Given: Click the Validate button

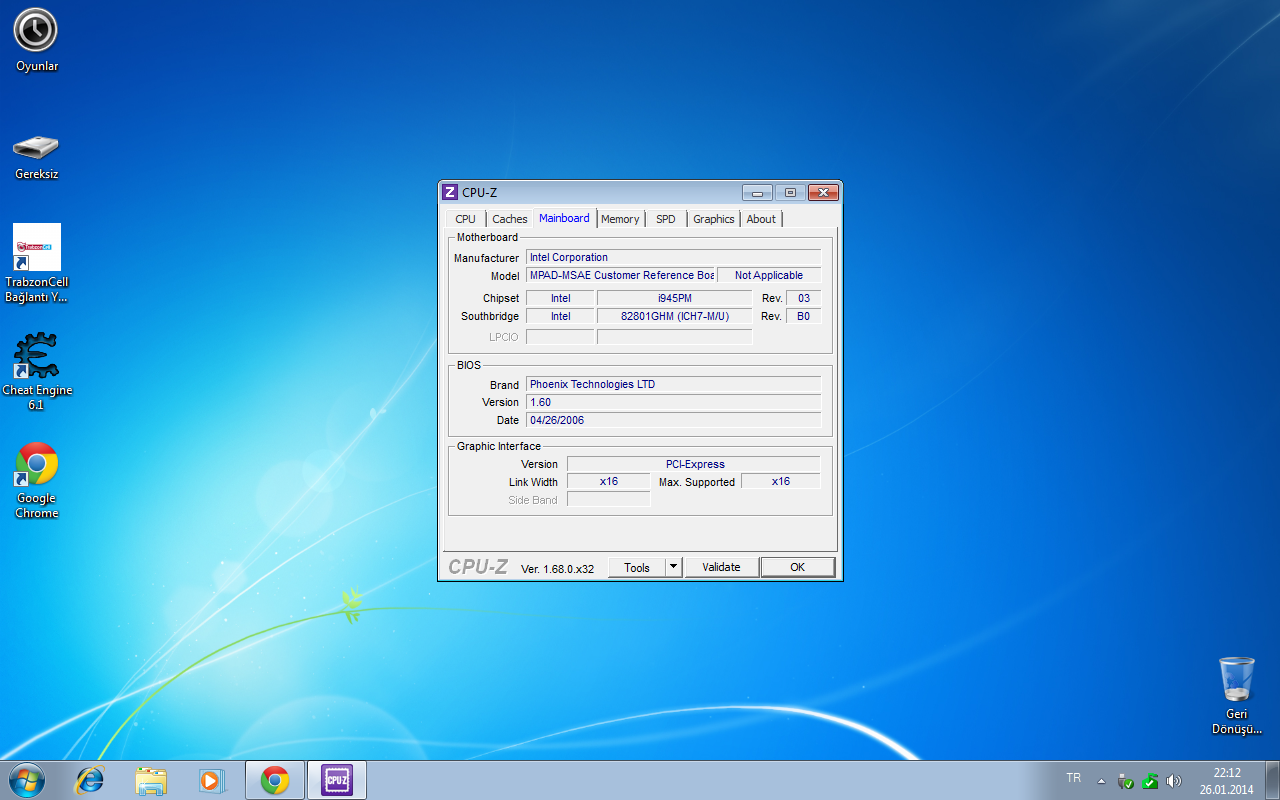Looking at the screenshot, I should [721, 567].
